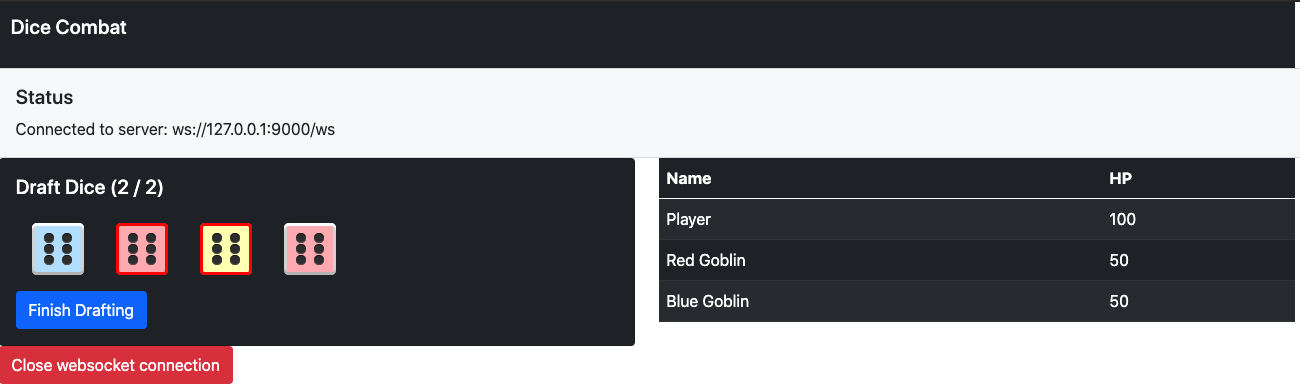Viewport: 1300px width, 386px height.
Task: Click the Blue Goblin HP value 50
Action: pyautogui.click(x=1119, y=301)
